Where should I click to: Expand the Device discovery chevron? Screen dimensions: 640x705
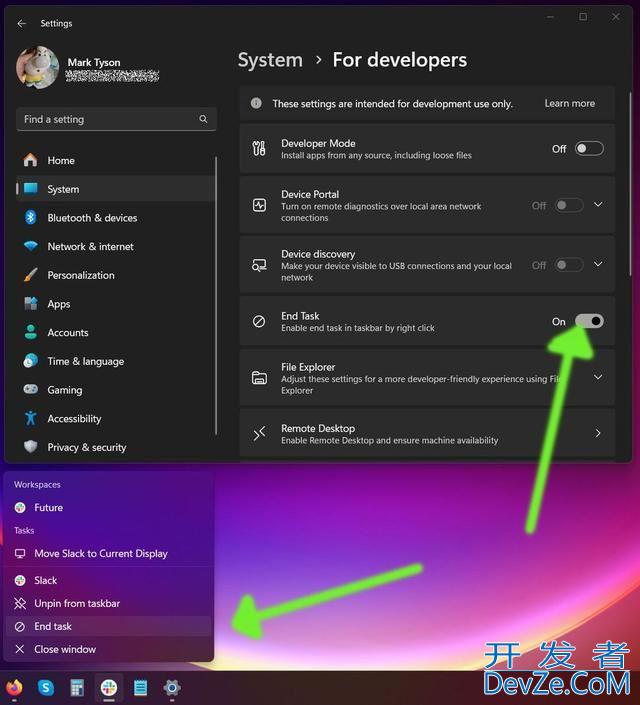tap(598, 264)
